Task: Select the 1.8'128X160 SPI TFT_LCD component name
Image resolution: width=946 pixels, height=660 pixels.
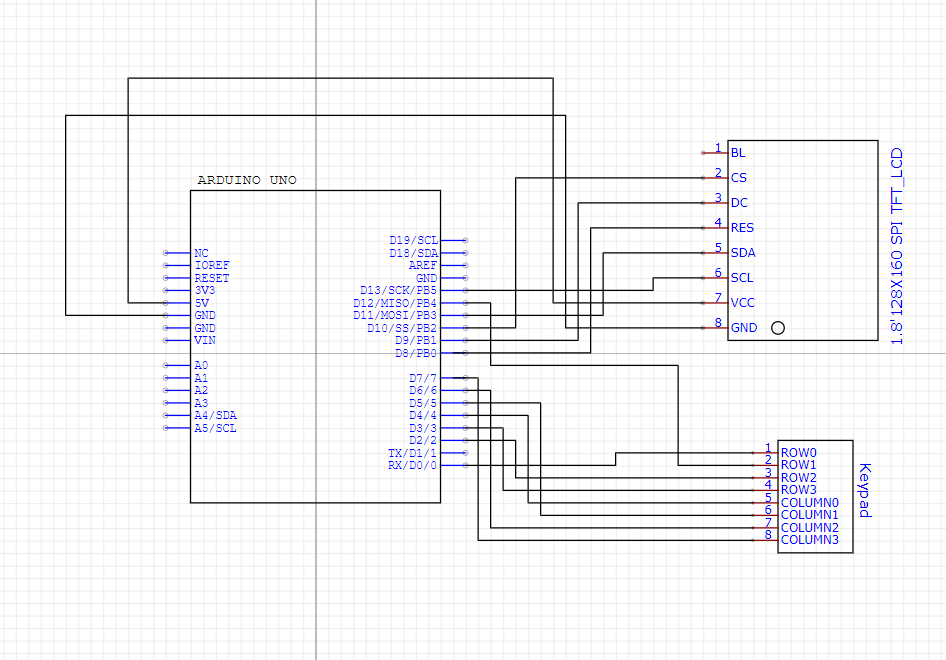Action: [x=897, y=246]
